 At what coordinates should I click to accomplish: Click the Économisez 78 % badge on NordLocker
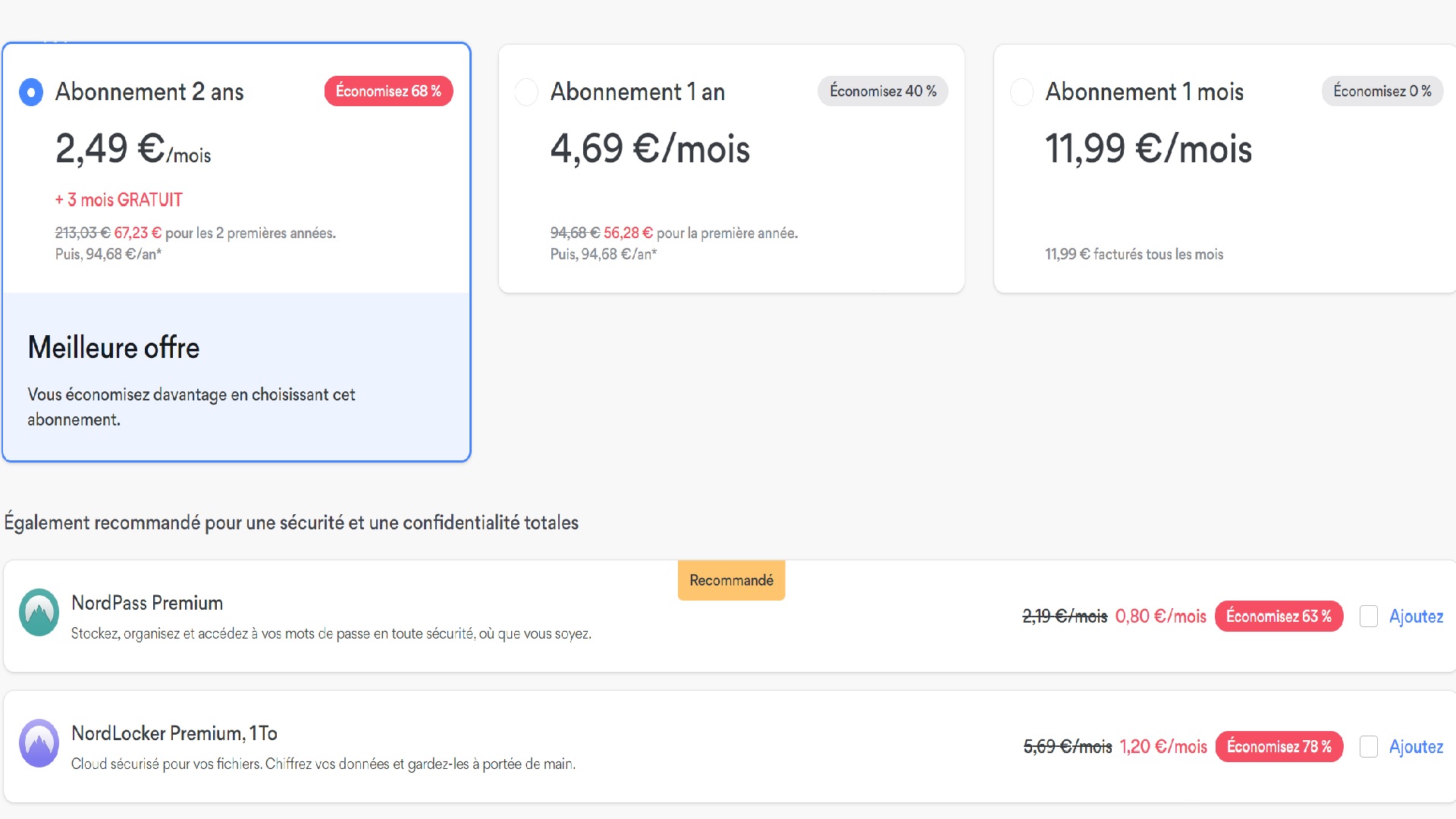(1279, 747)
